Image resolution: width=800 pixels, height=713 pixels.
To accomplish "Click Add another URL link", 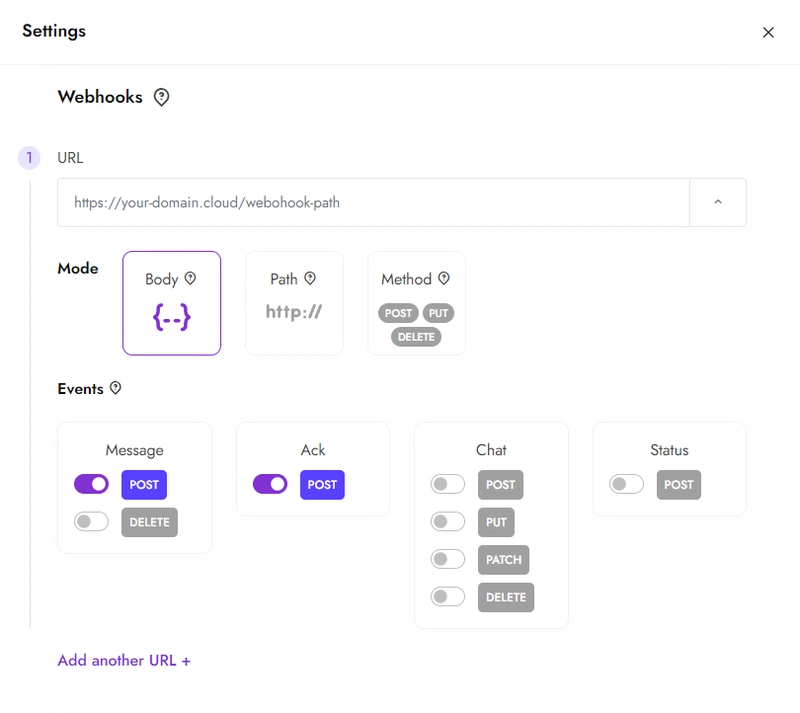I will pos(124,660).
